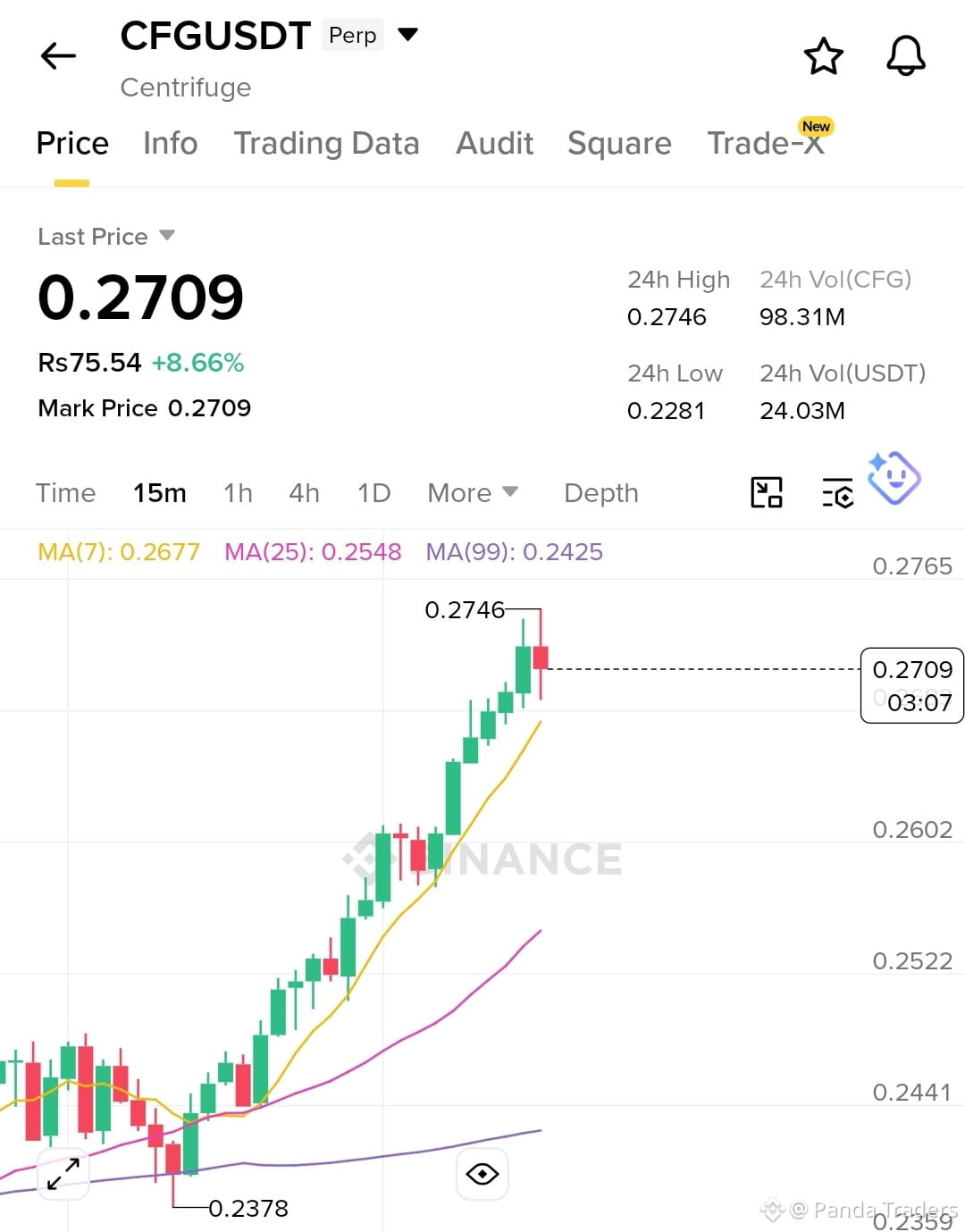Click the MA(25): 0.2548 indicator label
The width and height of the screenshot is (965, 1232).
click(x=313, y=551)
